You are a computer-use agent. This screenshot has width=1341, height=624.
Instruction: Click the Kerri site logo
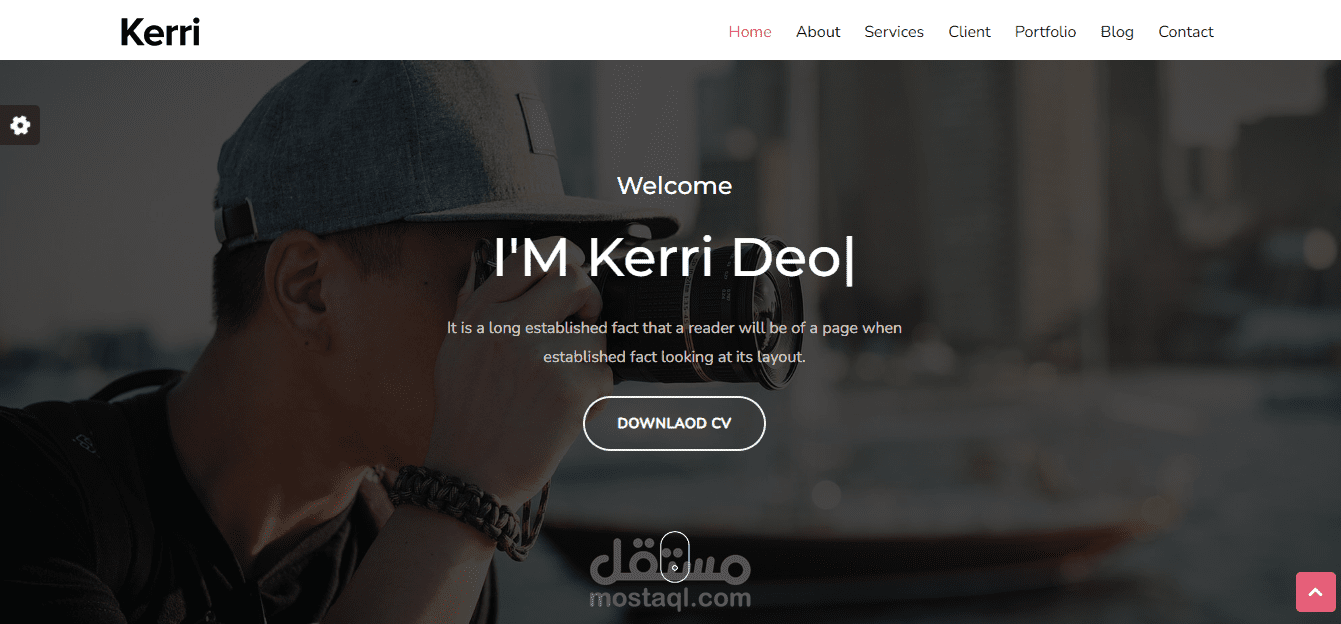click(160, 32)
